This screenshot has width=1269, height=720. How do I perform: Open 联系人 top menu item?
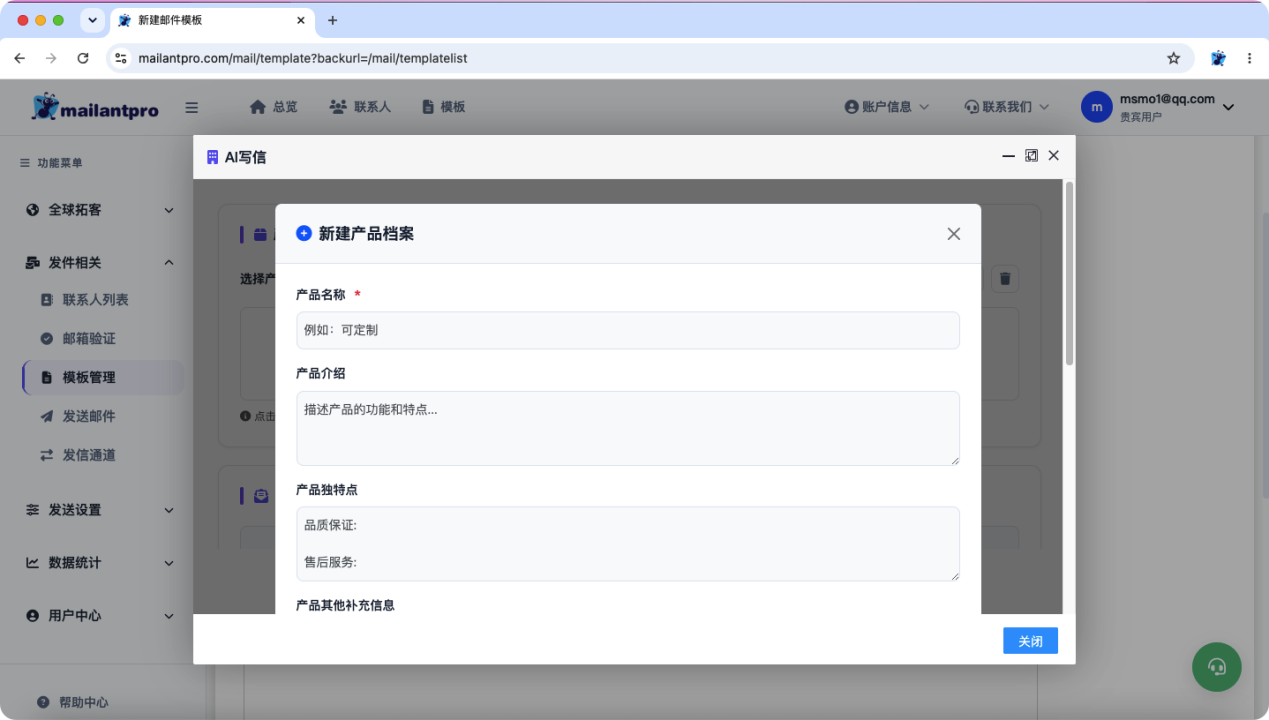pyautogui.click(x=360, y=107)
